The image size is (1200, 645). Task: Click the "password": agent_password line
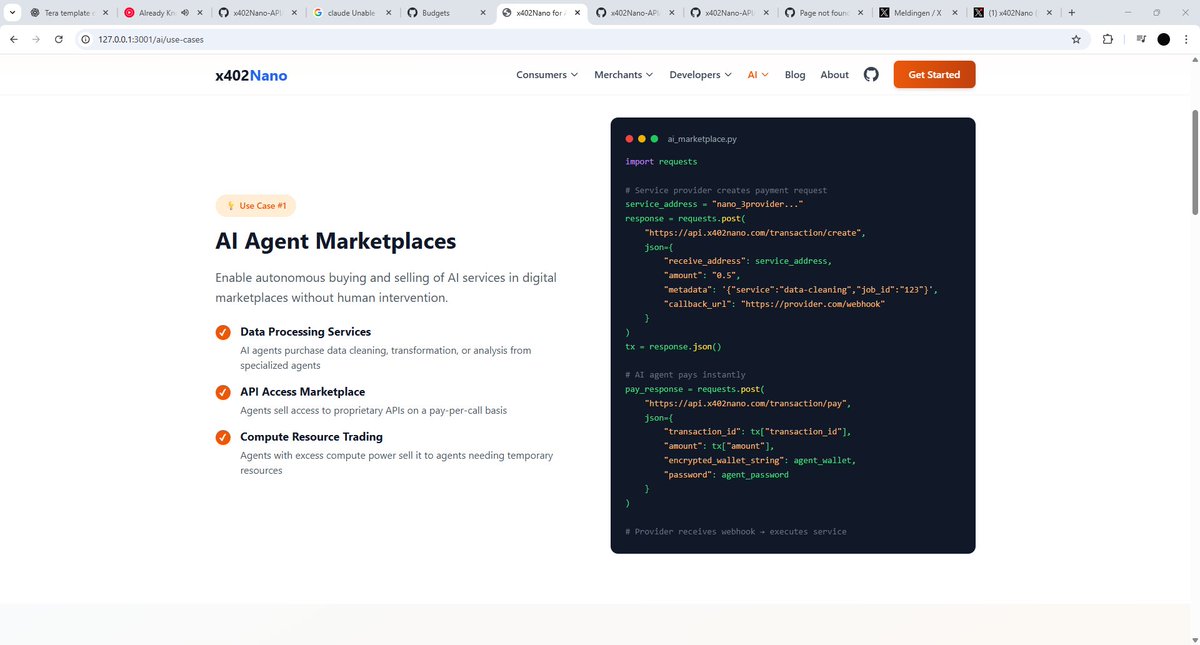[726, 474]
